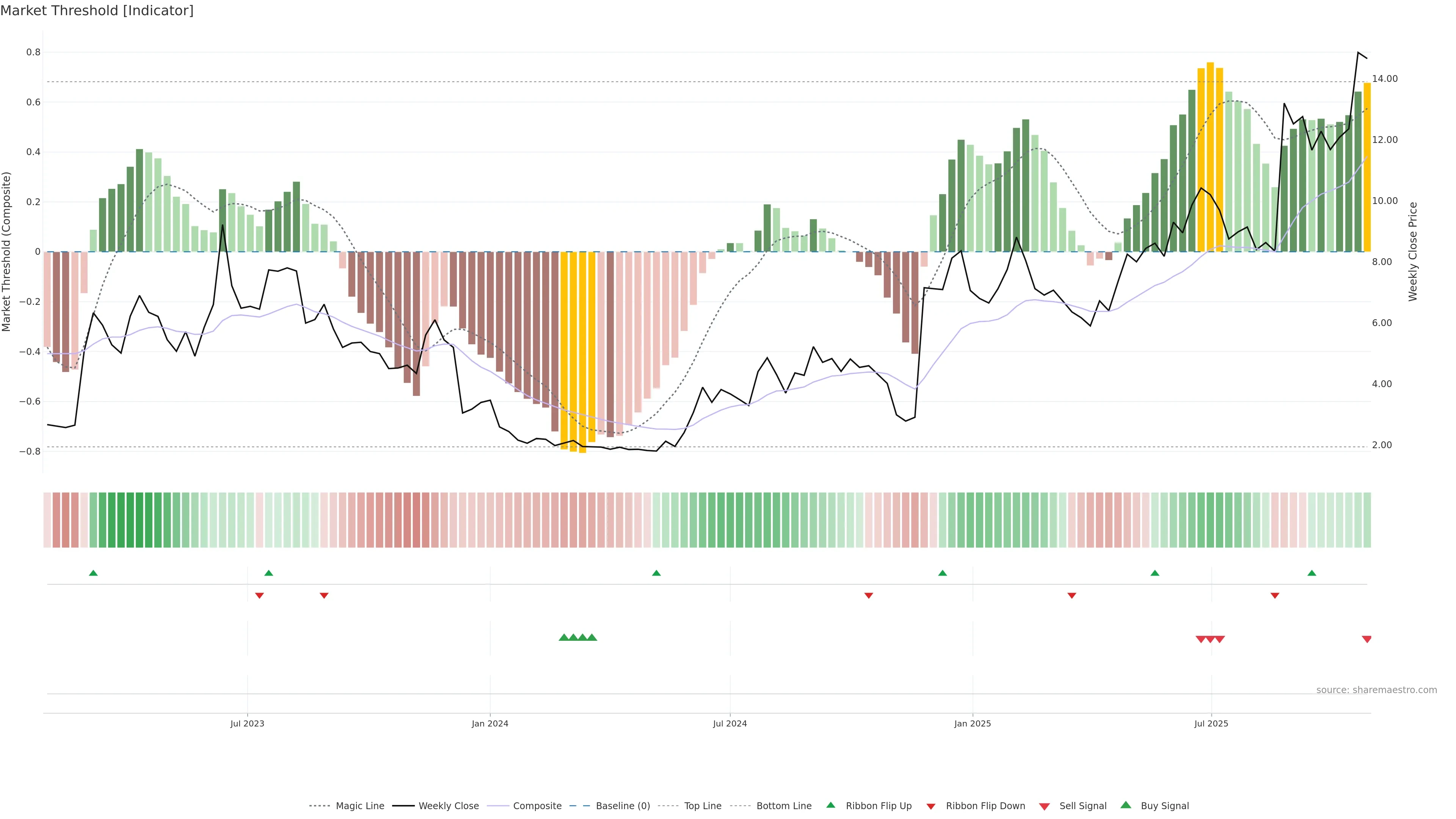Viewport: 1456px width, 819px height.
Task: Click ribbon flip down marker after Jul 2025
Action: [x=1274, y=596]
